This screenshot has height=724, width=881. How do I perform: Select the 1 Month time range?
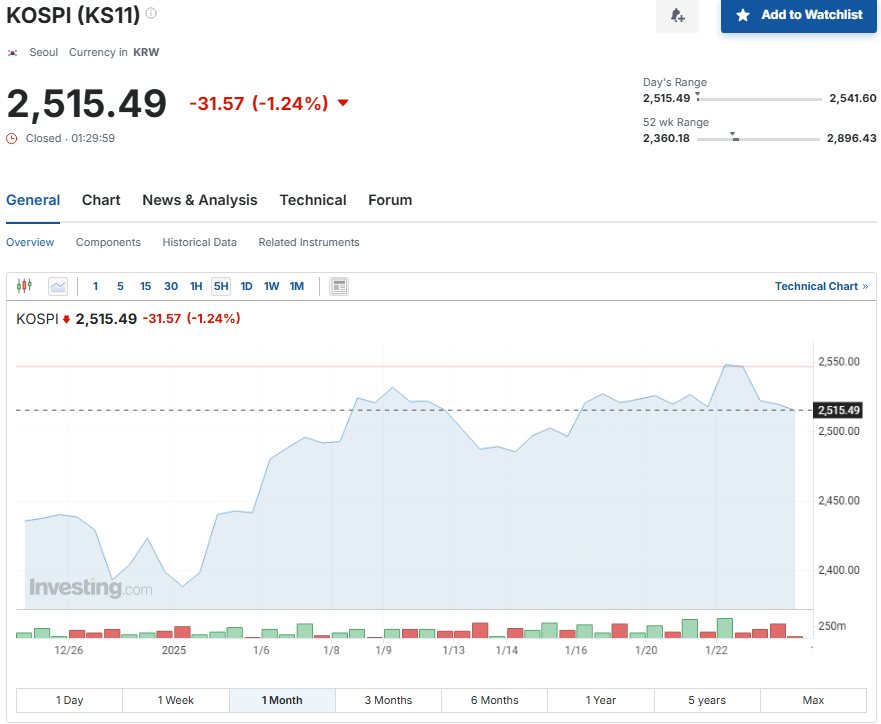coord(282,700)
